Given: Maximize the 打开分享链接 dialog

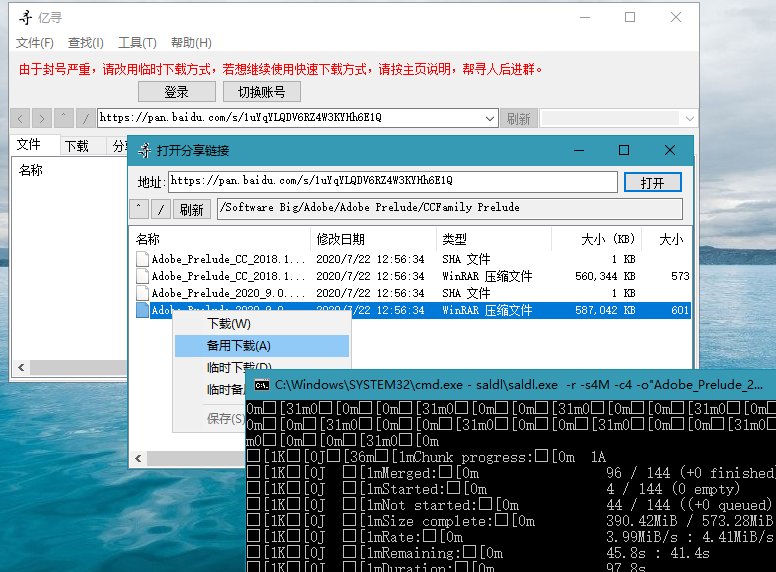Looking at the screenshot, I should point(624,150).
